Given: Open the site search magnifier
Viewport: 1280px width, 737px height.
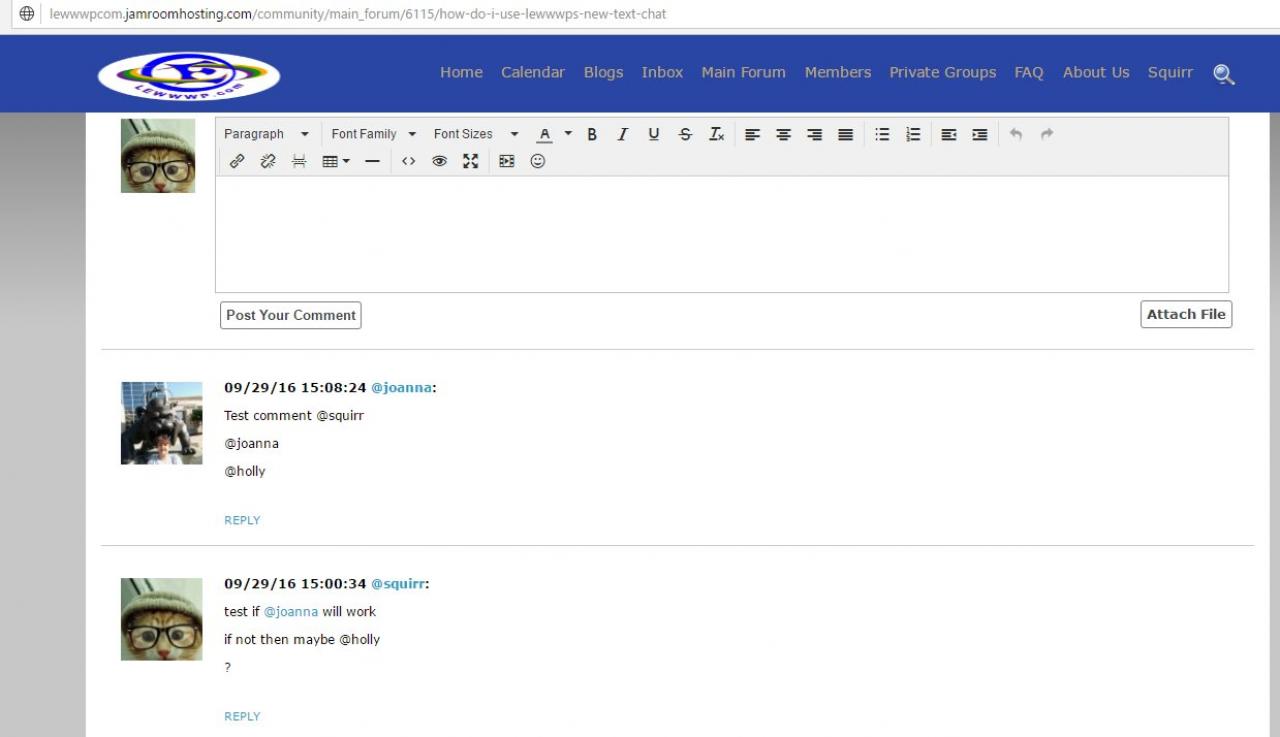Looking at the screenshot, I should coord(1224,74).
